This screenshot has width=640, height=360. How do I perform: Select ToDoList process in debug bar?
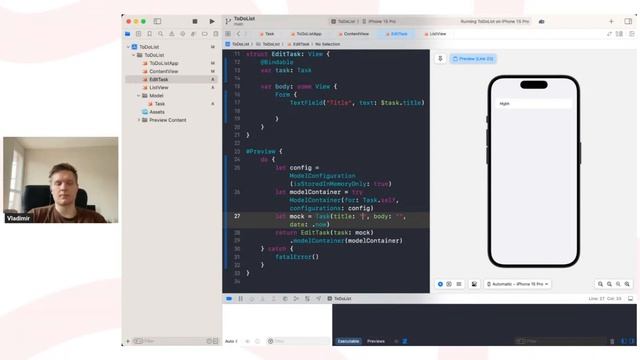(x=339, y=299)
